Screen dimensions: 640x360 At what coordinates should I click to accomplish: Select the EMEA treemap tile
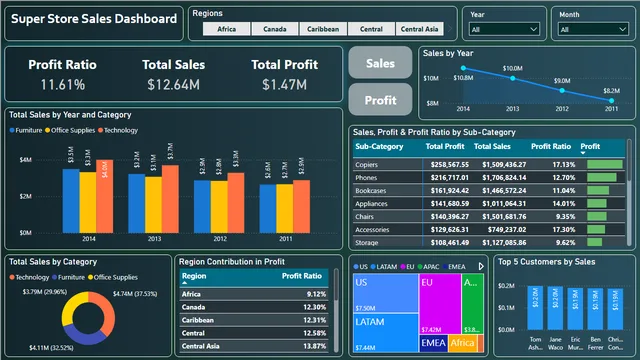433,343
